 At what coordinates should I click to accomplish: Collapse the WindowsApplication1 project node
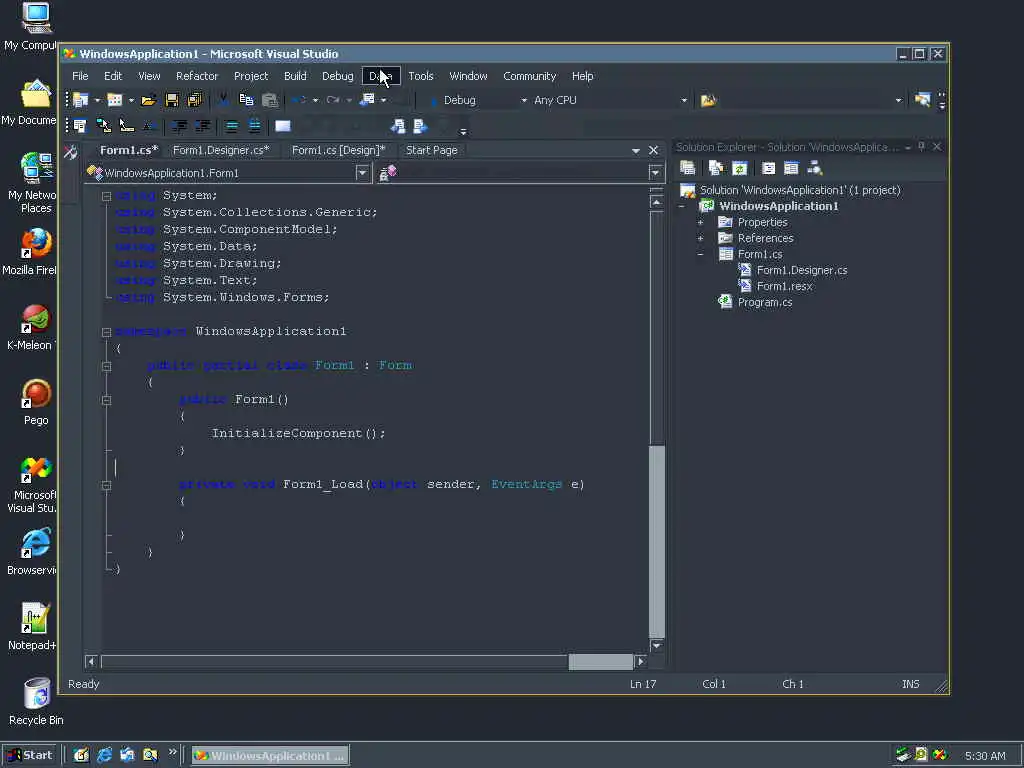(682, 206)
